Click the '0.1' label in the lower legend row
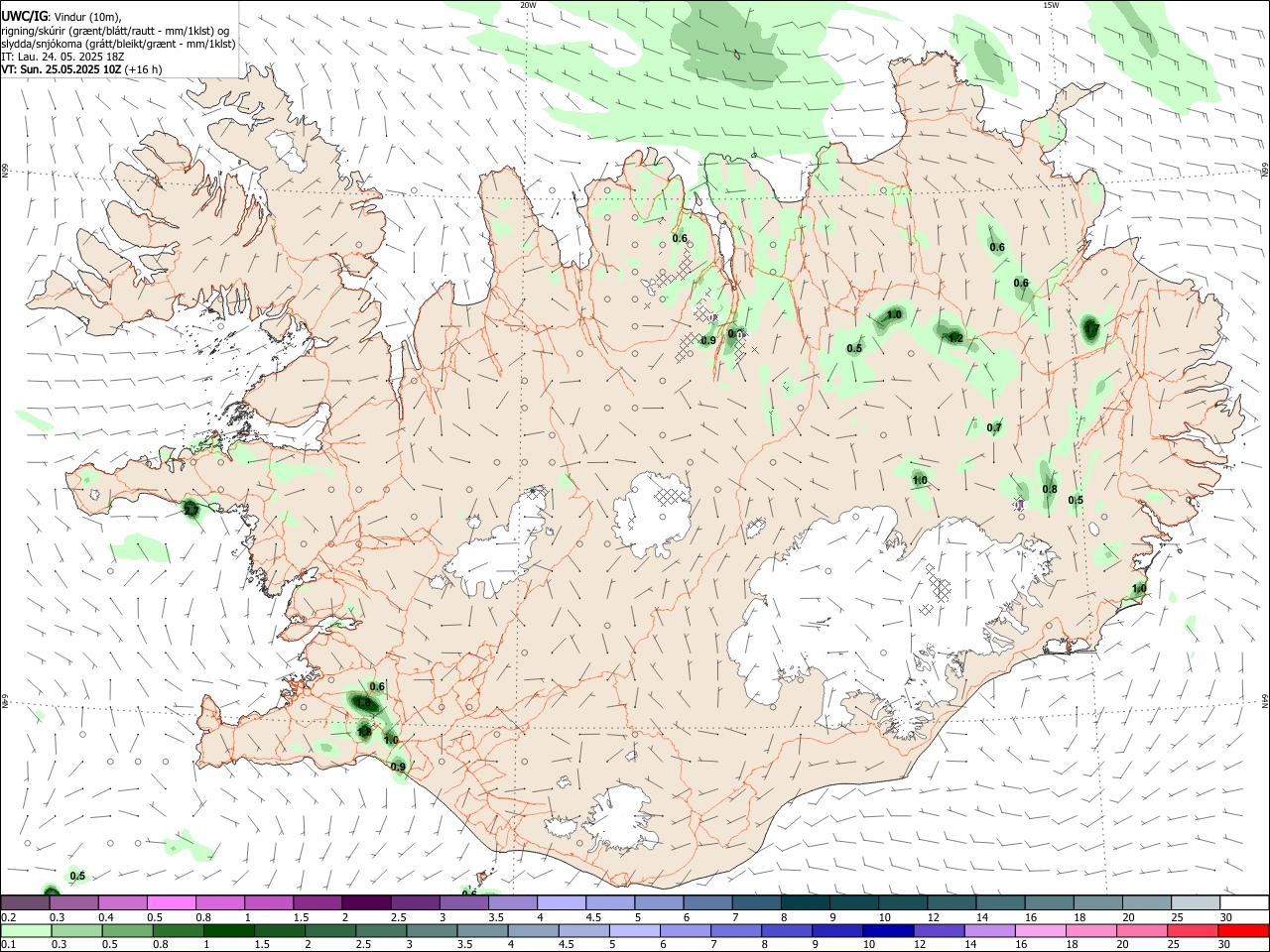 [9, 945]
